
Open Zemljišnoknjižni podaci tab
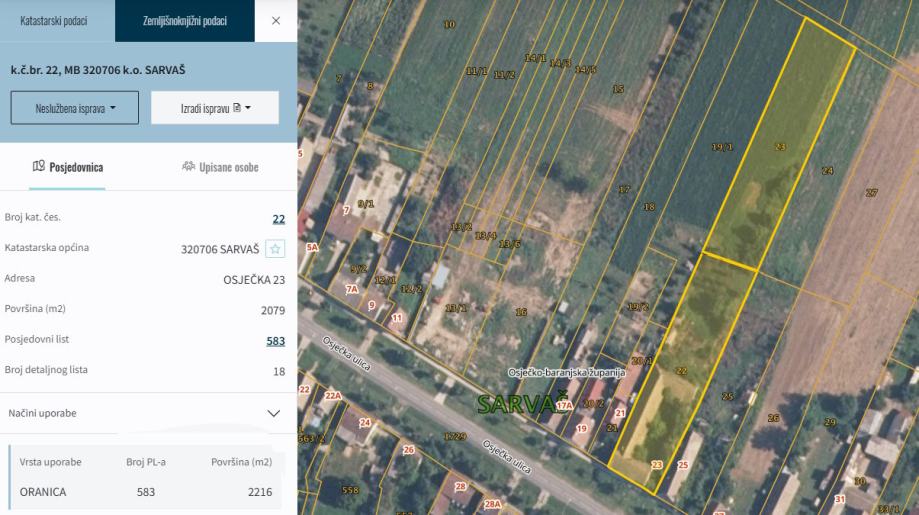tap(185, 21)
